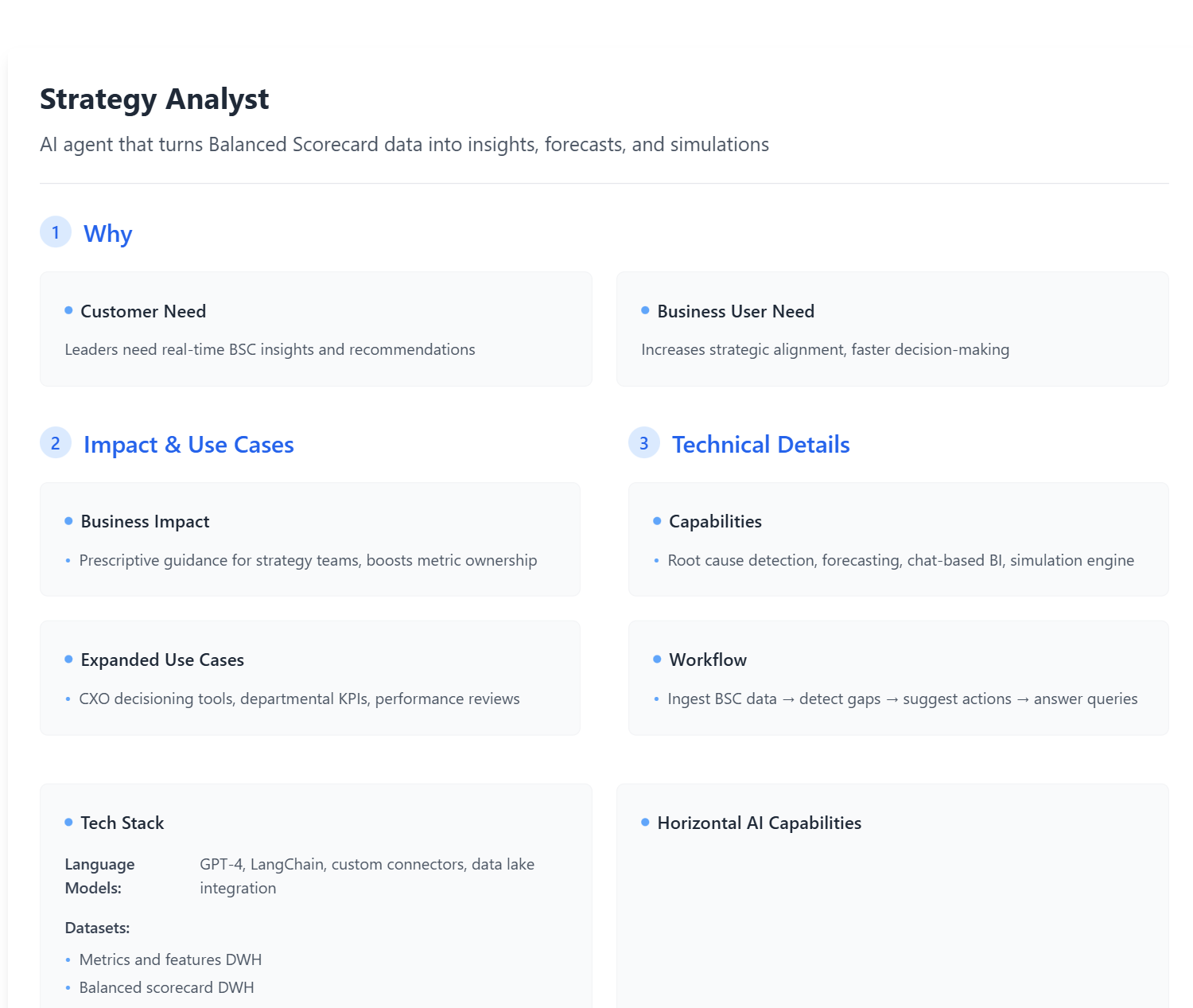The width and height of the screenshot is (1193, 1008).
Task: Click the blue dot beside Workflow
Action: pyautogui.click(x=657, y=660)
